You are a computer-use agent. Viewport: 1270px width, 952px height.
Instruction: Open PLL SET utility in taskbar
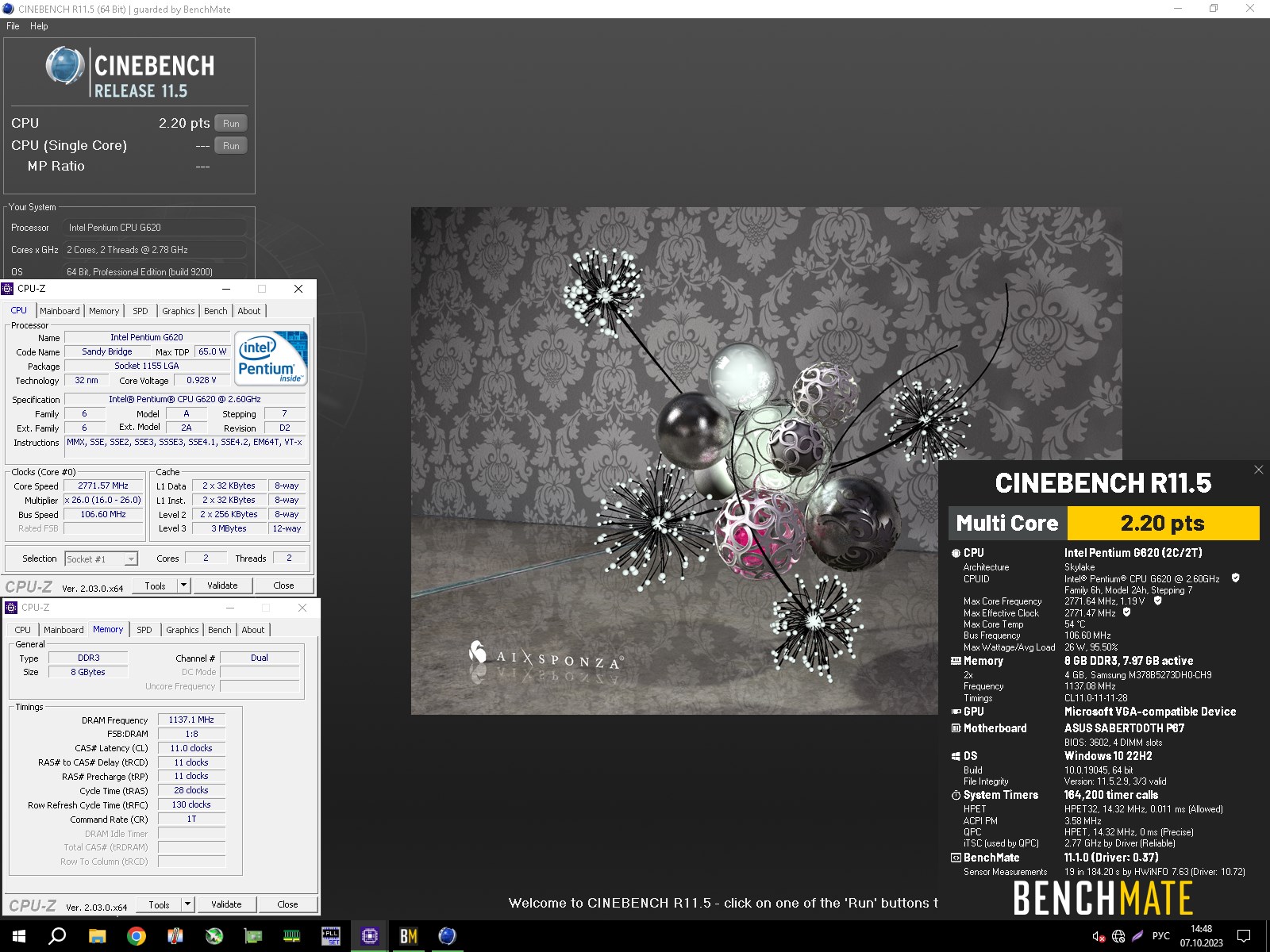(331, 936)
